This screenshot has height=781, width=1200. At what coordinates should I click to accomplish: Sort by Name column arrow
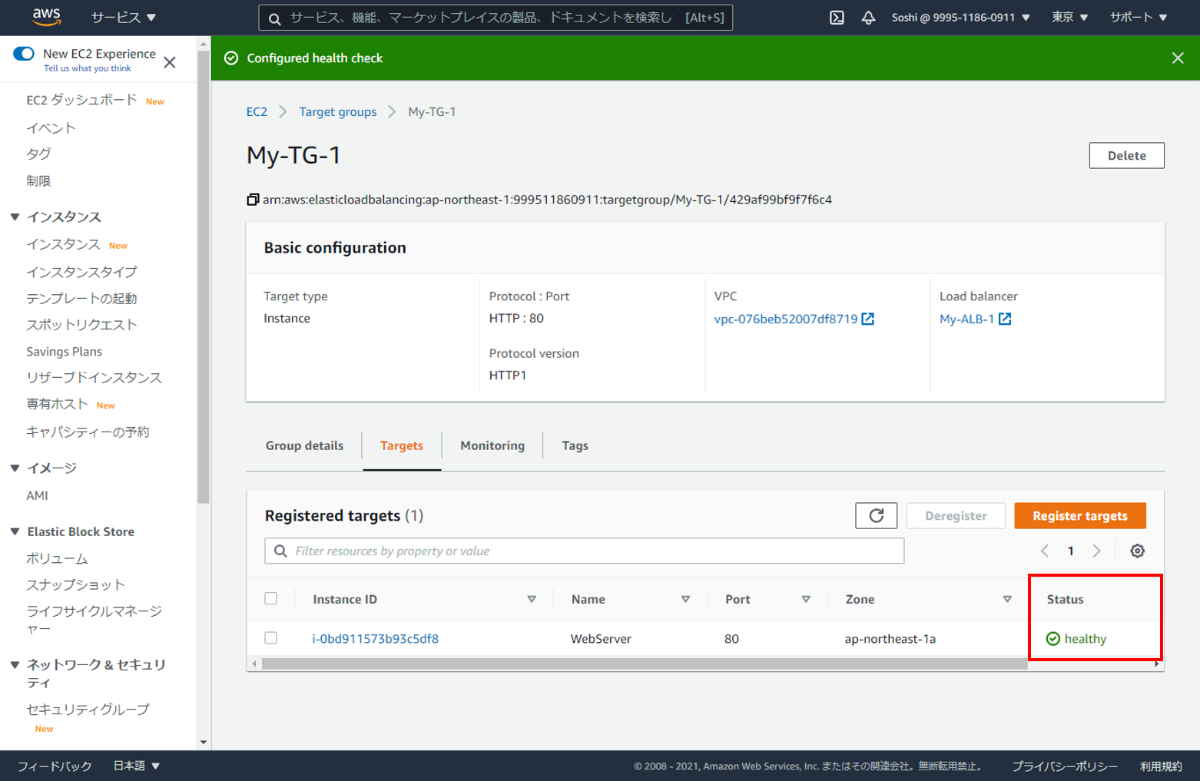point(685,599)
